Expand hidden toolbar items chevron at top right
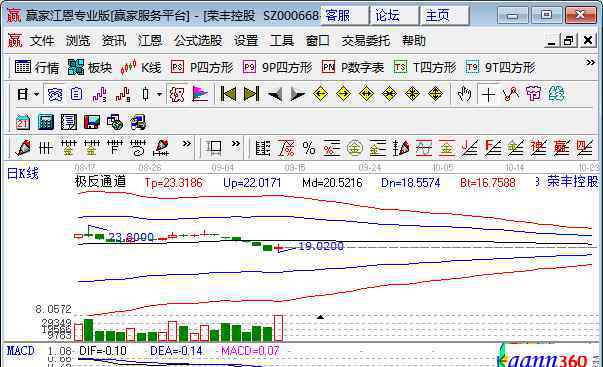 [591, 62]
